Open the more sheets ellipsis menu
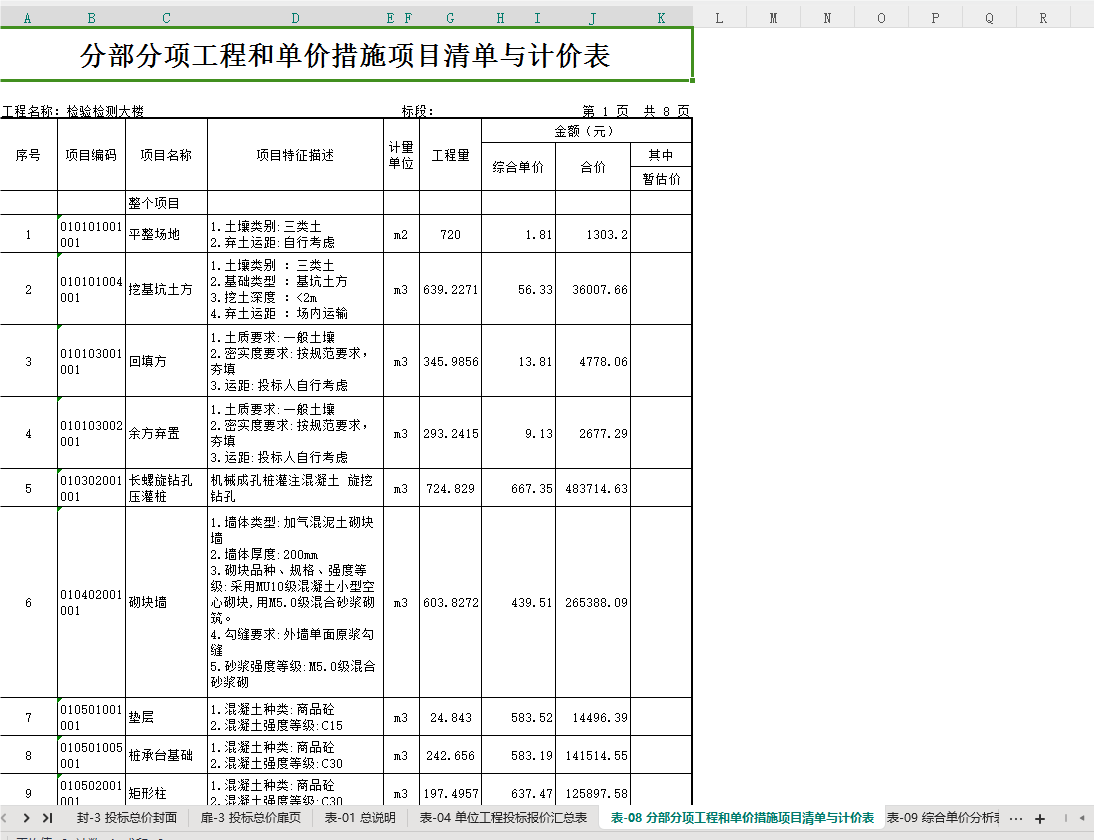The image size is (1094, 840). point(1016,818)
